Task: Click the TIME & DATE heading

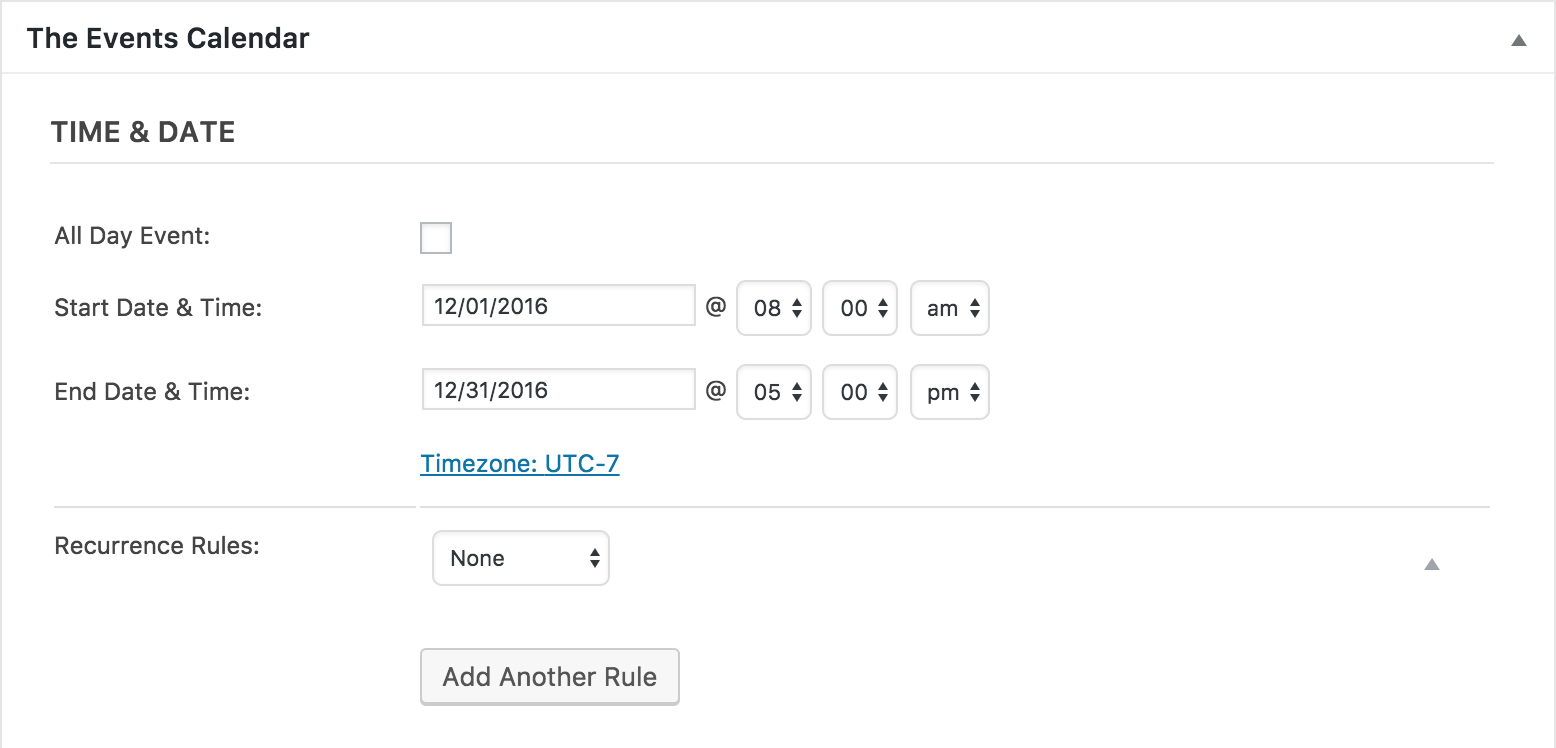Action: click(143, 132)
